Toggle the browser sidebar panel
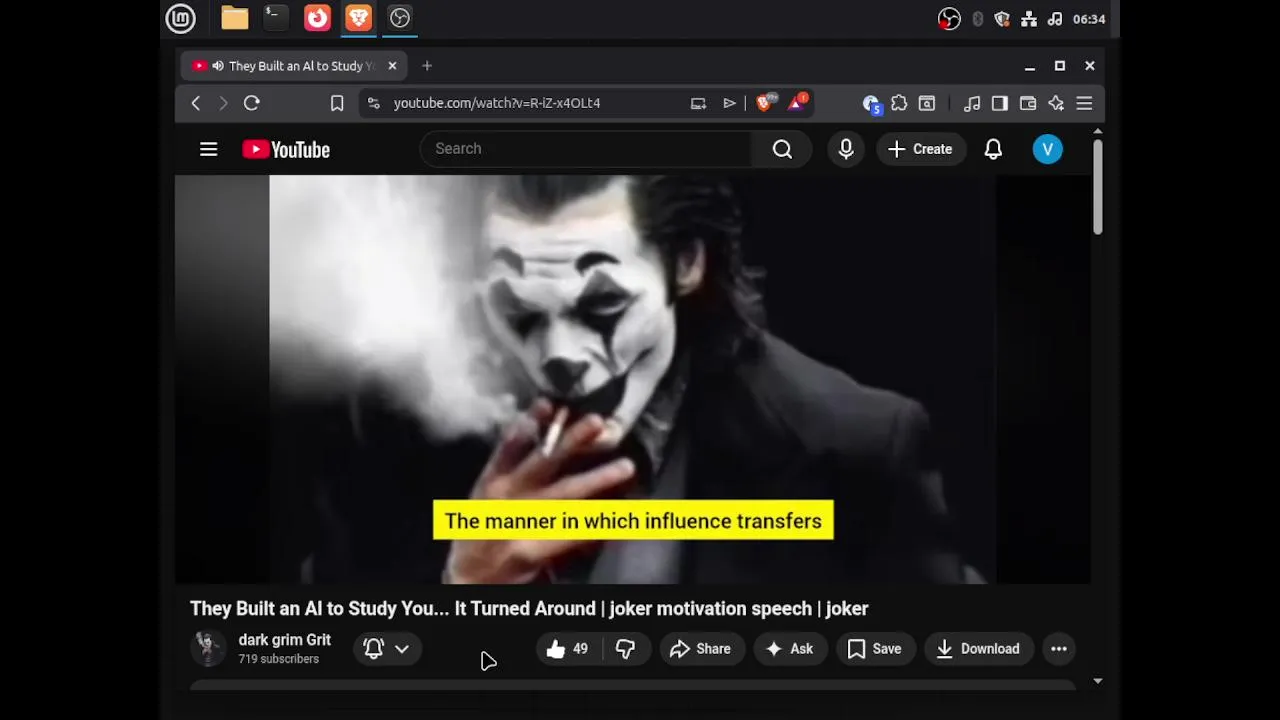1280x720 pixels. click(x=1000, y=103)
